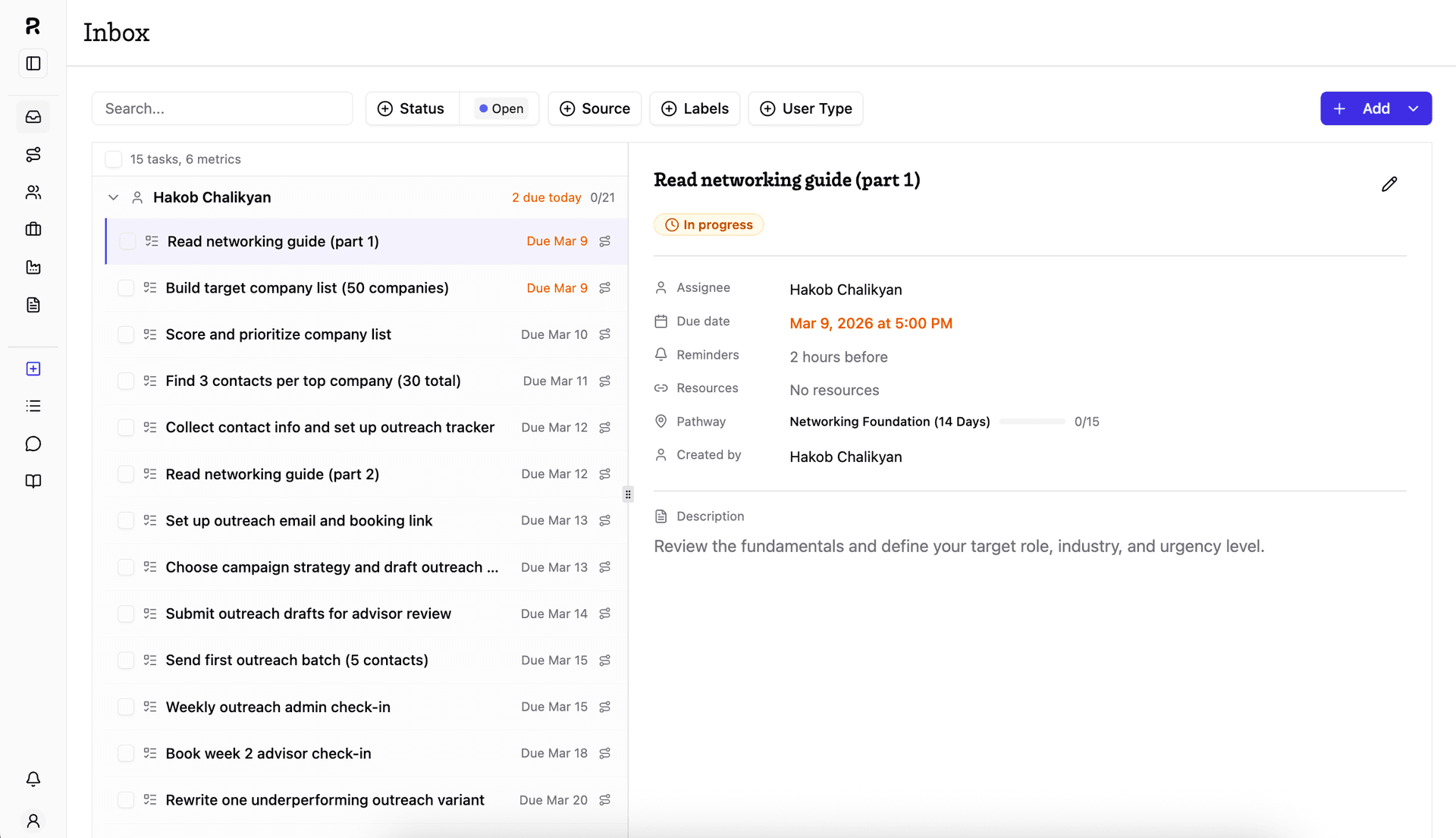
Task: Open the chat bubble icon in the sidebar
Action: [x=33, y=444]
